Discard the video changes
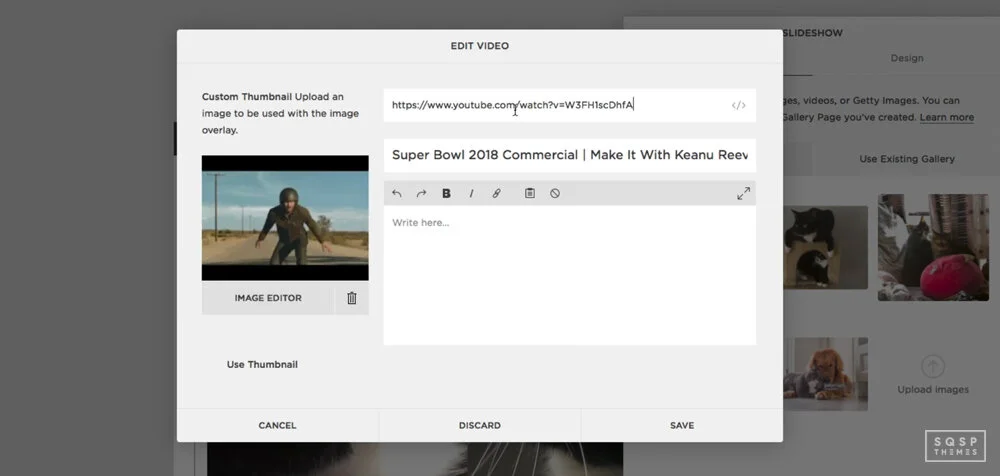The image size is (1000, 476). coord(480,426)
